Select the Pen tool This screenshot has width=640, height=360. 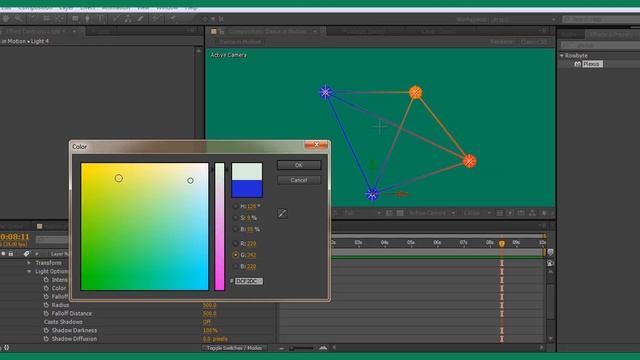click(87, 19)
